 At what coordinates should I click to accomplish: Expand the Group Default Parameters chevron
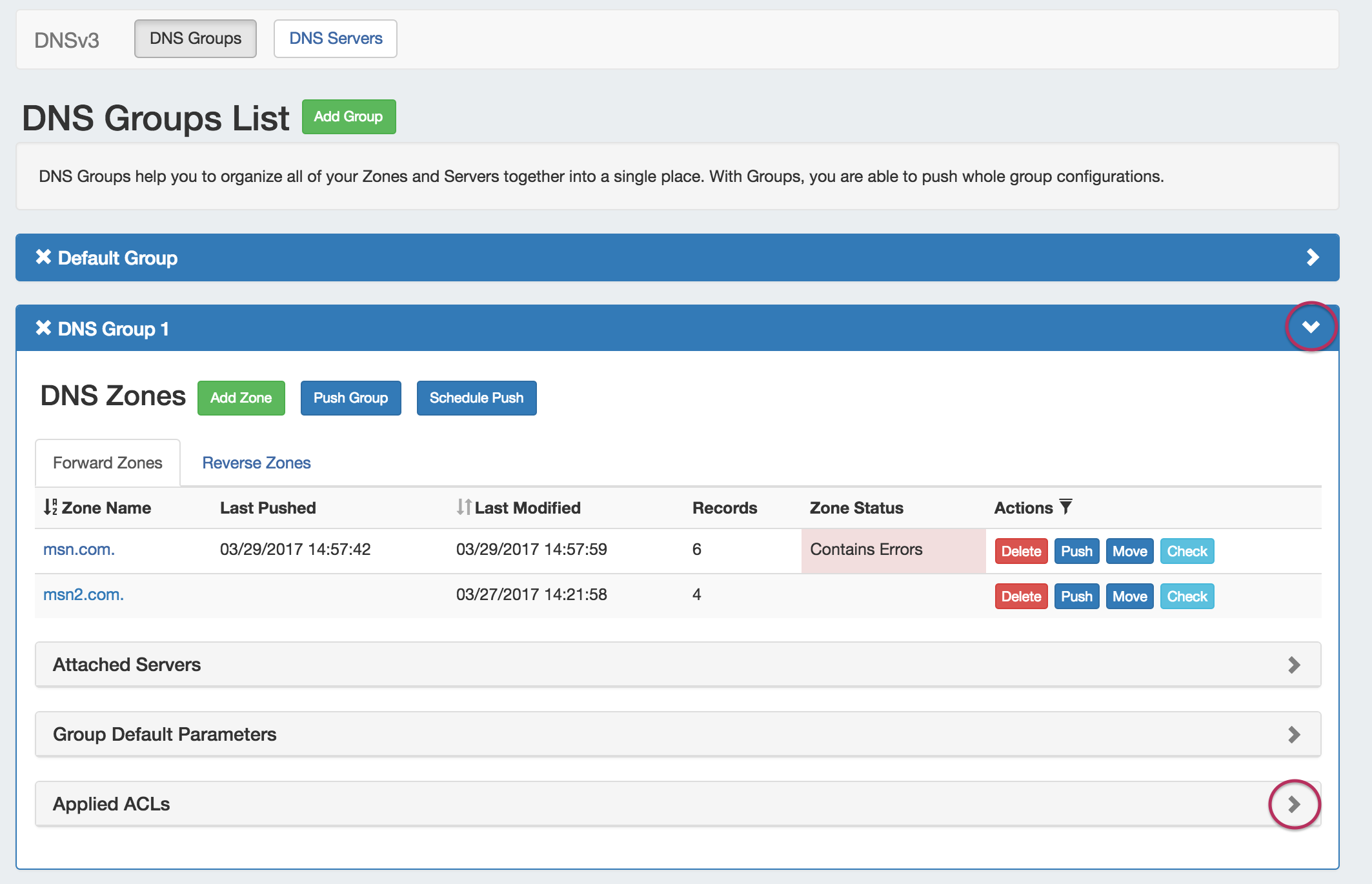tap(1294, 734)
